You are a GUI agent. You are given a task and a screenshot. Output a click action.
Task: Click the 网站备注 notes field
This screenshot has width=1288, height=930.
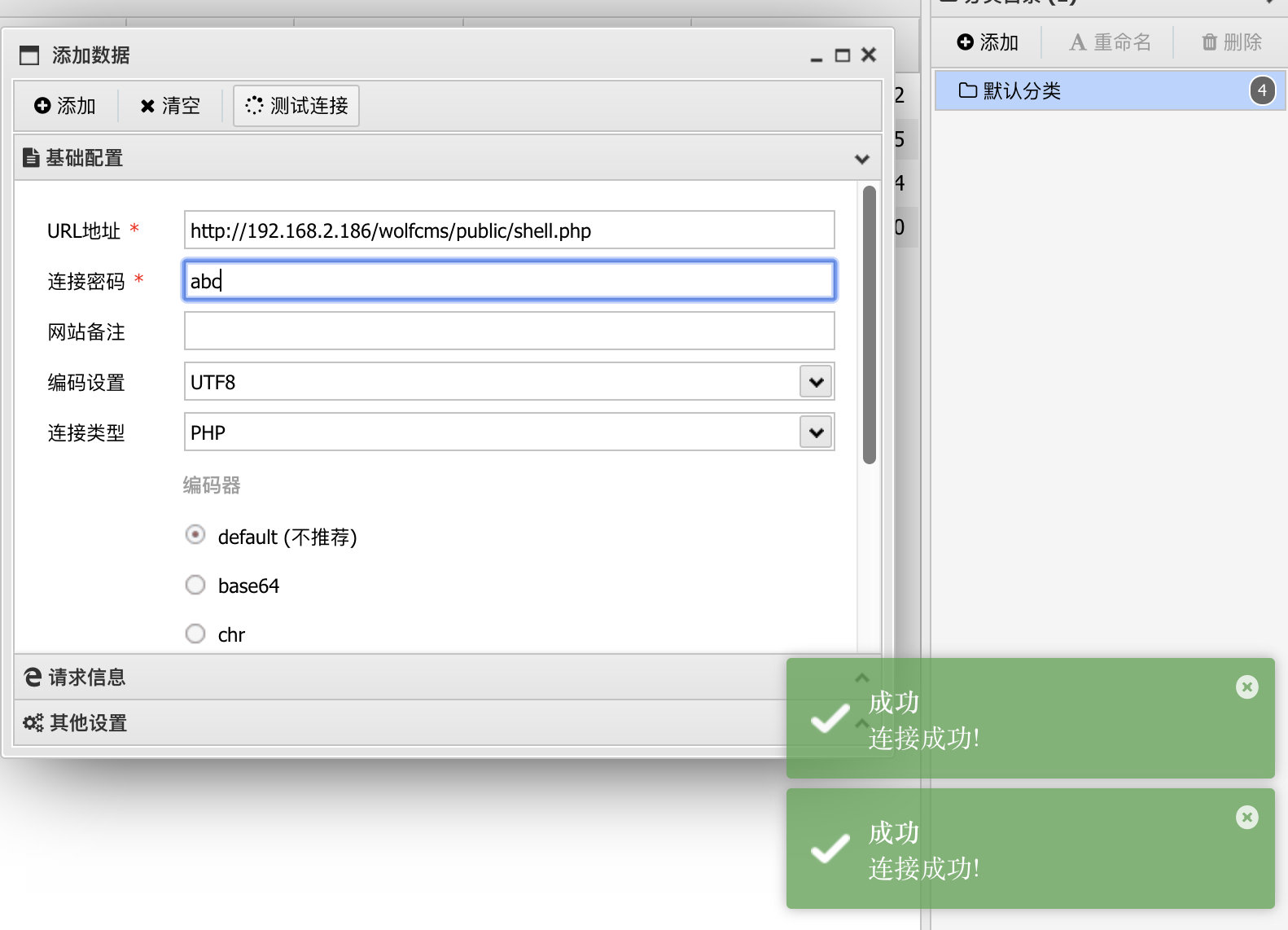509,331
